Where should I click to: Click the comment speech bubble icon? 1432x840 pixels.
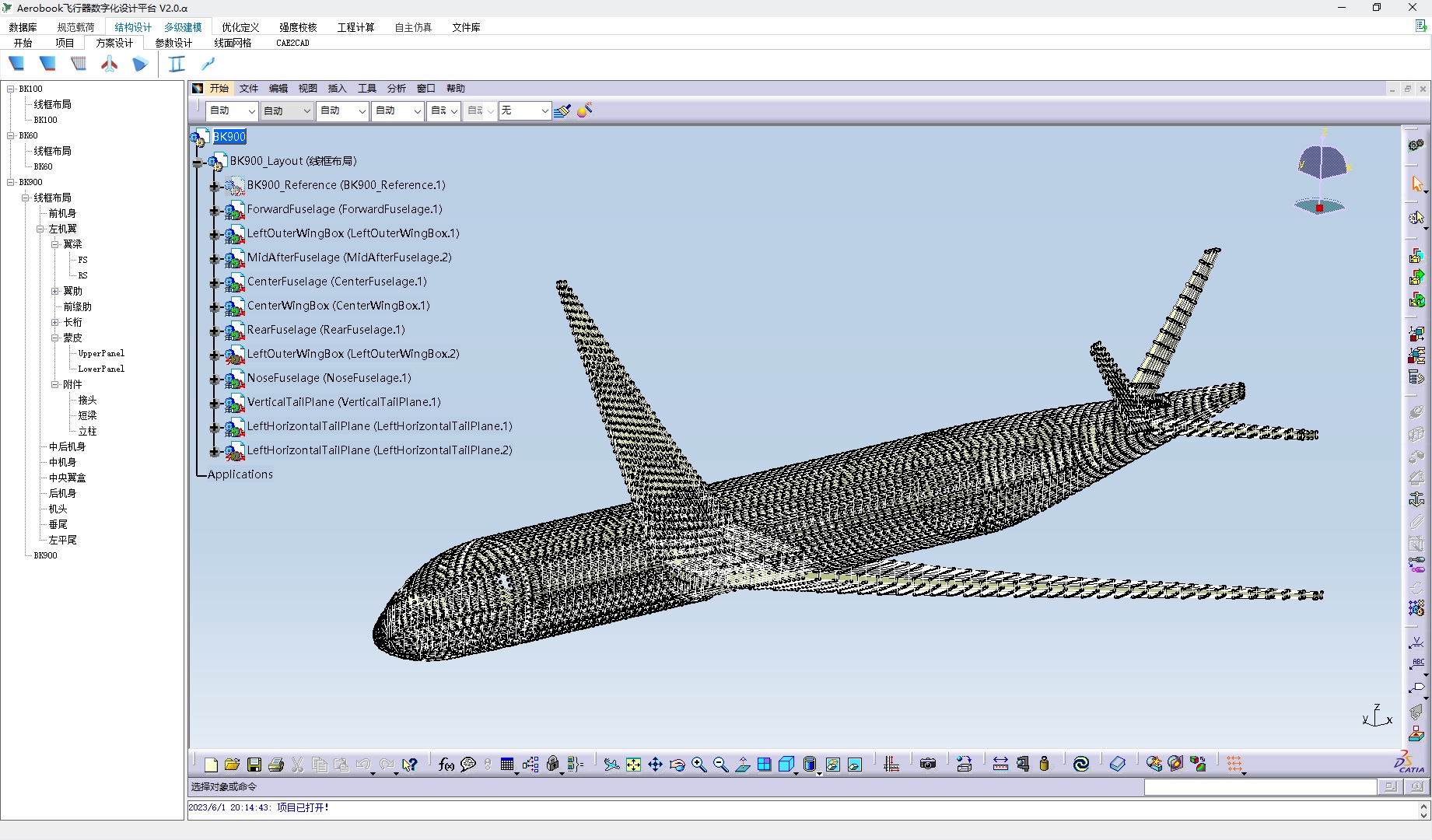(468, 765)
